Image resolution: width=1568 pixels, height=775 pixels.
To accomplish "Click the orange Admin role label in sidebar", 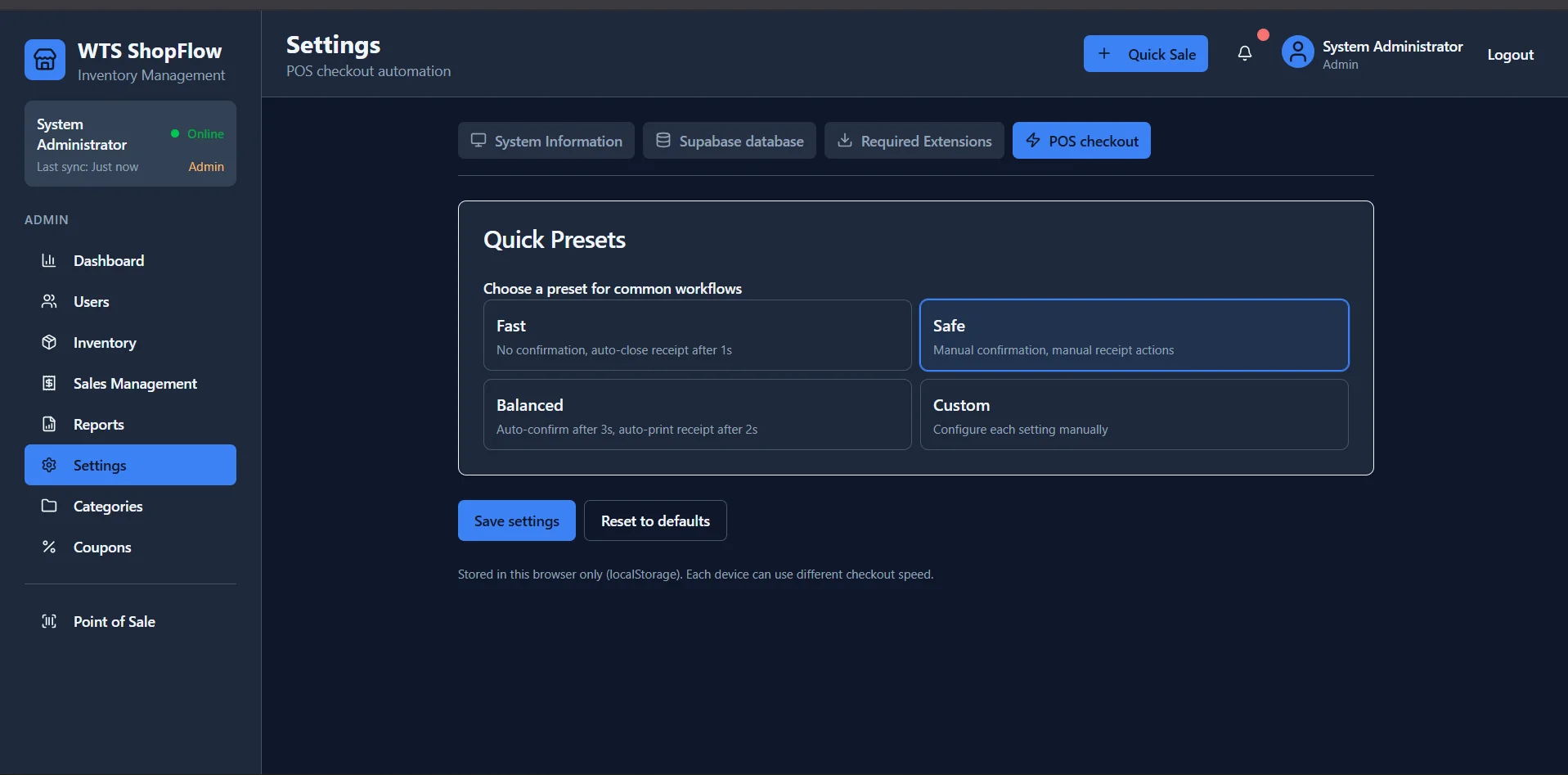I will [x=206, y=167].
